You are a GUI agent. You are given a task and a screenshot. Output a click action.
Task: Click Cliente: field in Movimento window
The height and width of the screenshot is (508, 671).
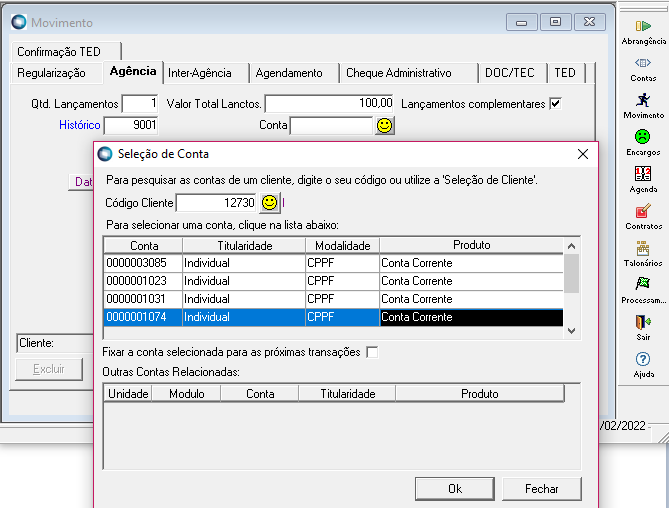tap(55, 343)
